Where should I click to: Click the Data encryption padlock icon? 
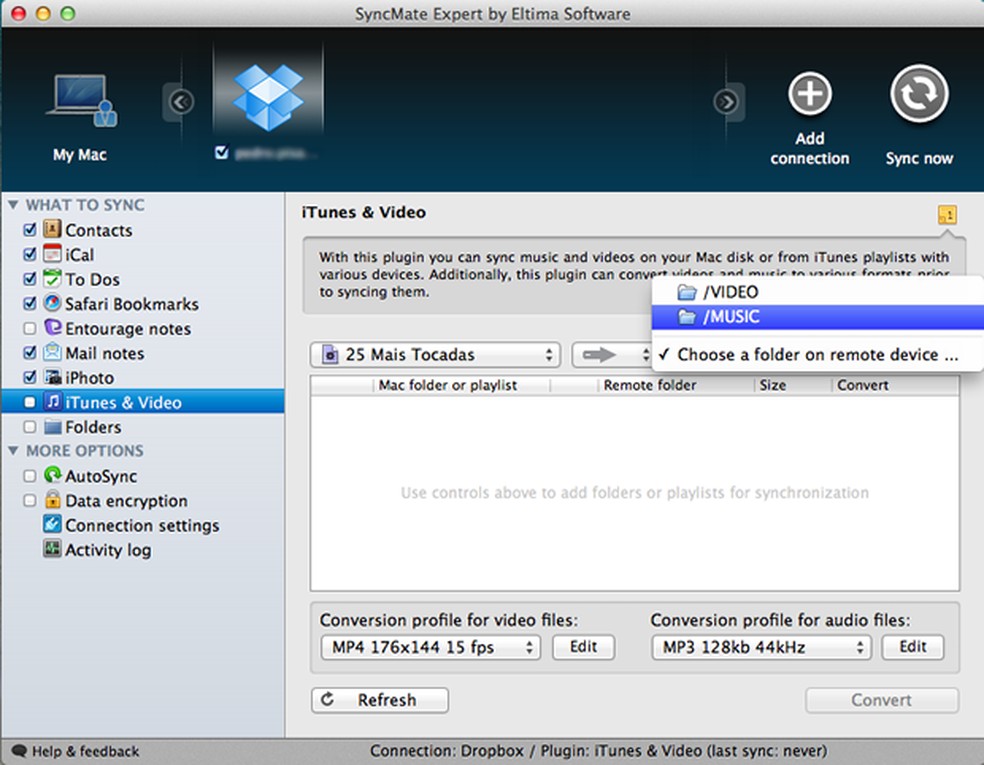[x=52, y=500]
